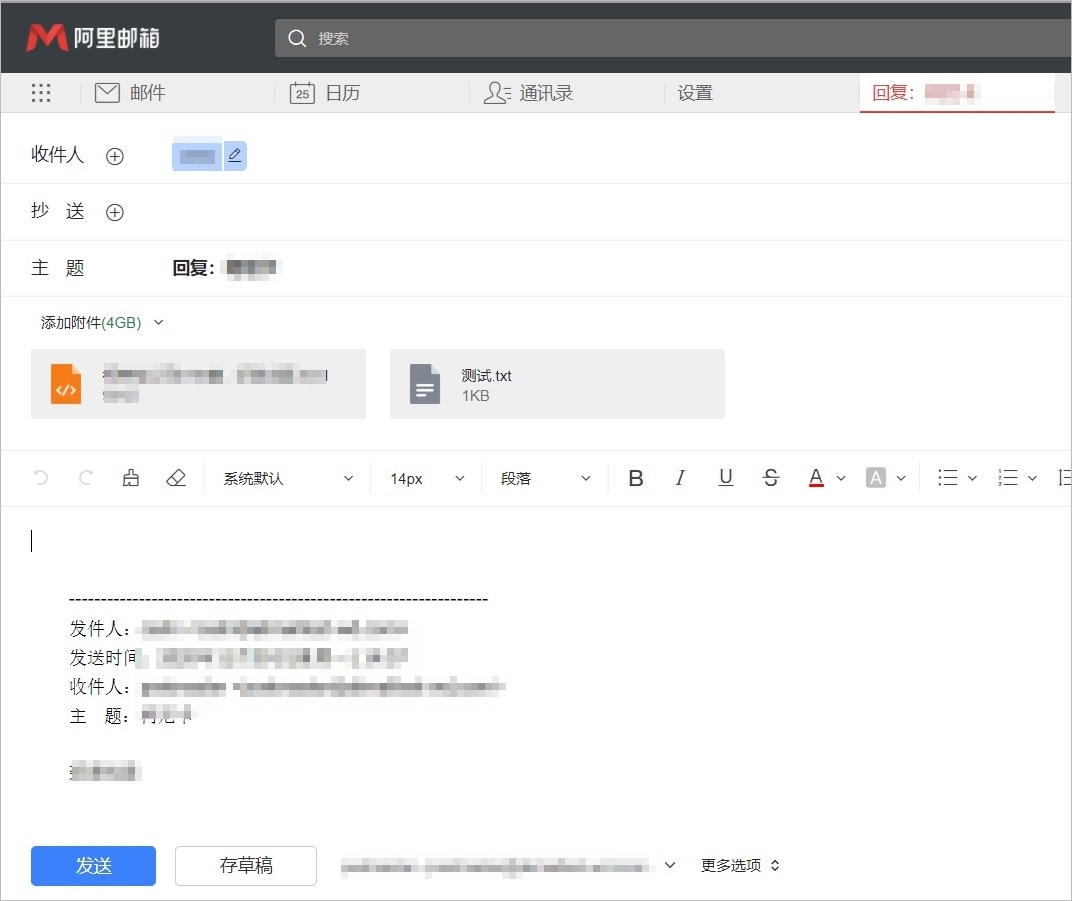Toggle bold formatting

636,478
